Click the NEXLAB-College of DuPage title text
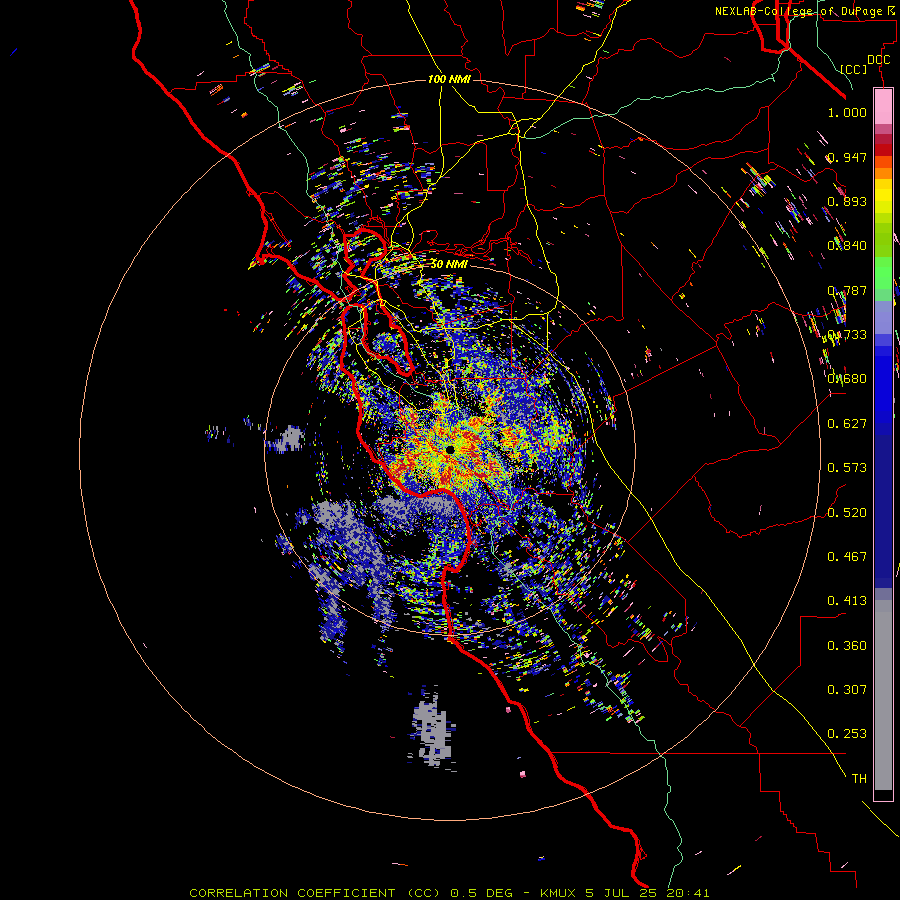The height and width of the screenshot is (900, 900). click(807, 11)
